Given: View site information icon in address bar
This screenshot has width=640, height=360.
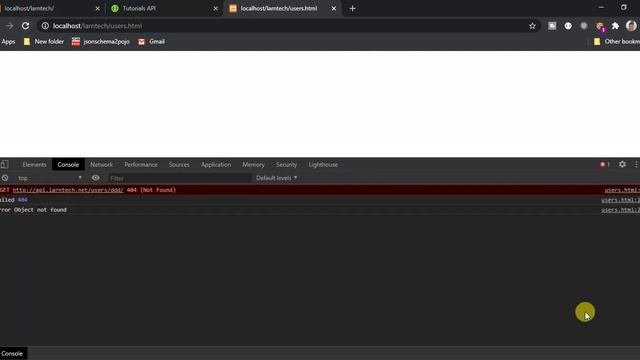Looking at the screenshot, I should [x=45, y=26].
